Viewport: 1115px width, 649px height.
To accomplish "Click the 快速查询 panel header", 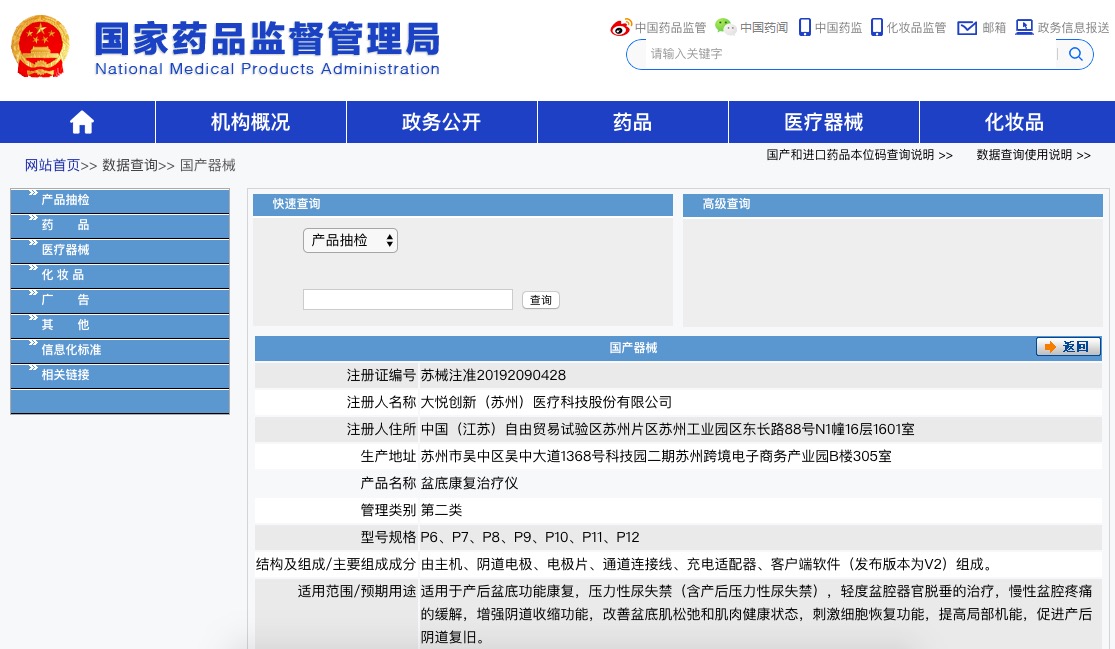I will tap(463, 205).
